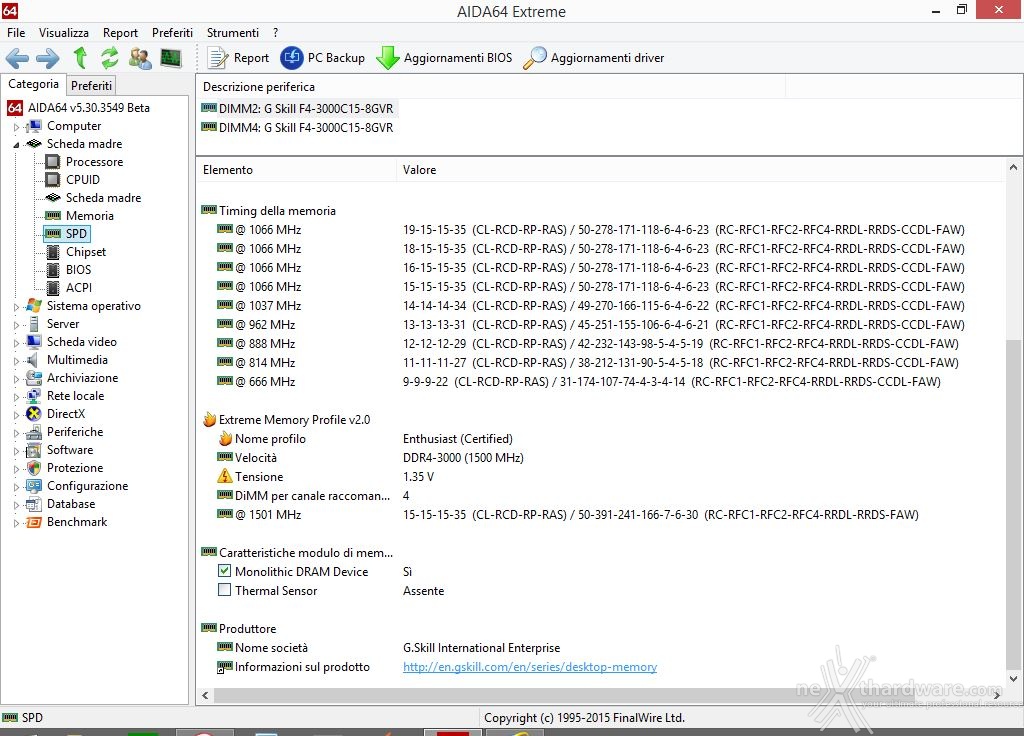Image resolution: width=1024 pixels, height=736 pixels.
Task: Expand the Sistema operativo node
Action: pos(16,306)
